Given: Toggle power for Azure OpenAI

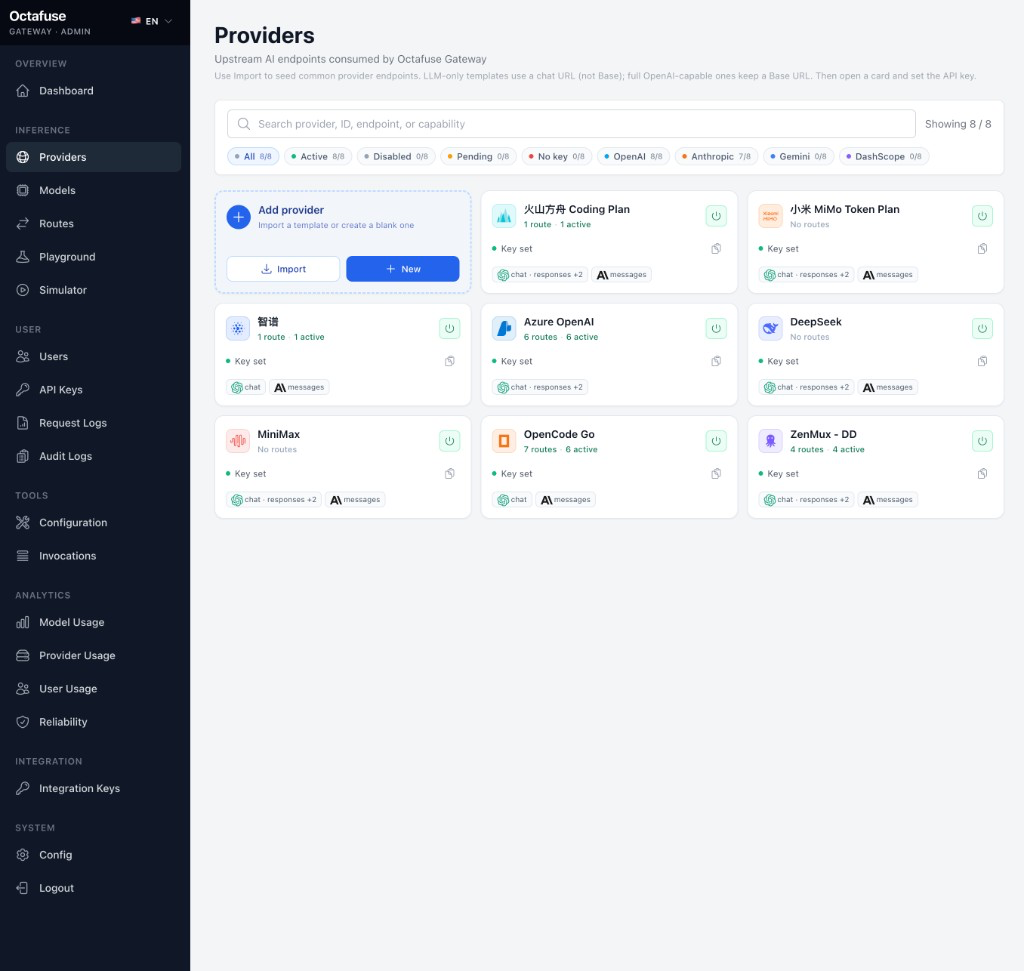Looking at the screenshot, I should pos(716,328).
